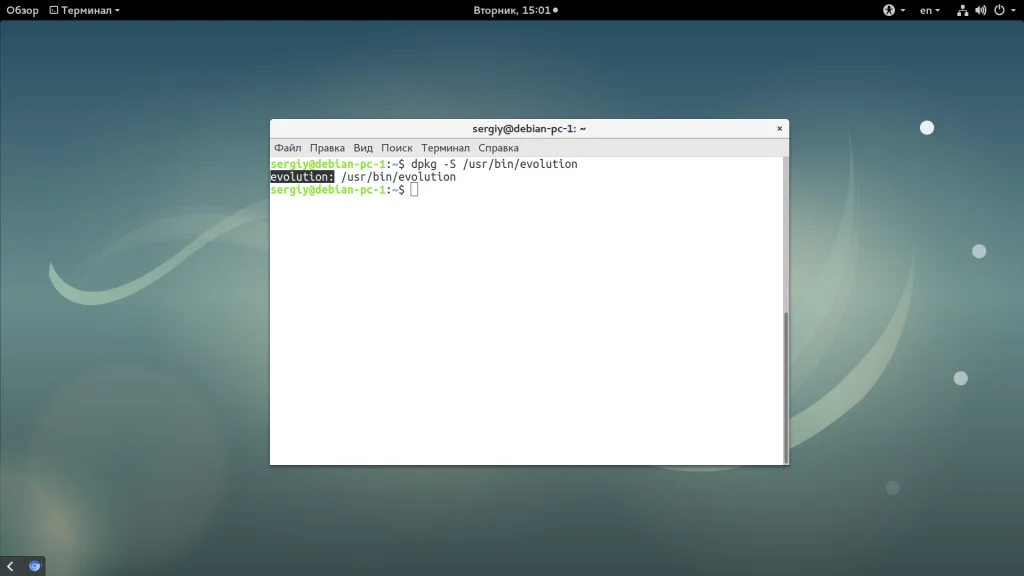Click the power icon in top bar
The image size is (1024, 576).
(997, 10)
